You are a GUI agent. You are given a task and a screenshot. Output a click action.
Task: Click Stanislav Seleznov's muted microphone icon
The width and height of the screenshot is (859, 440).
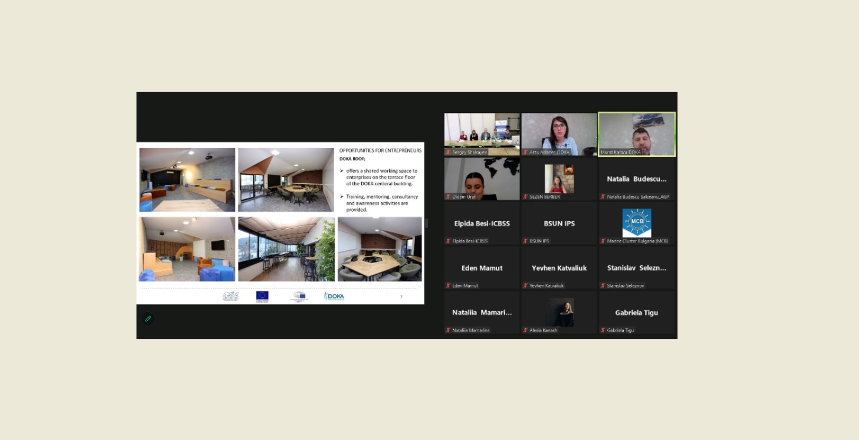pyautogui.click(x=603, y=285)
